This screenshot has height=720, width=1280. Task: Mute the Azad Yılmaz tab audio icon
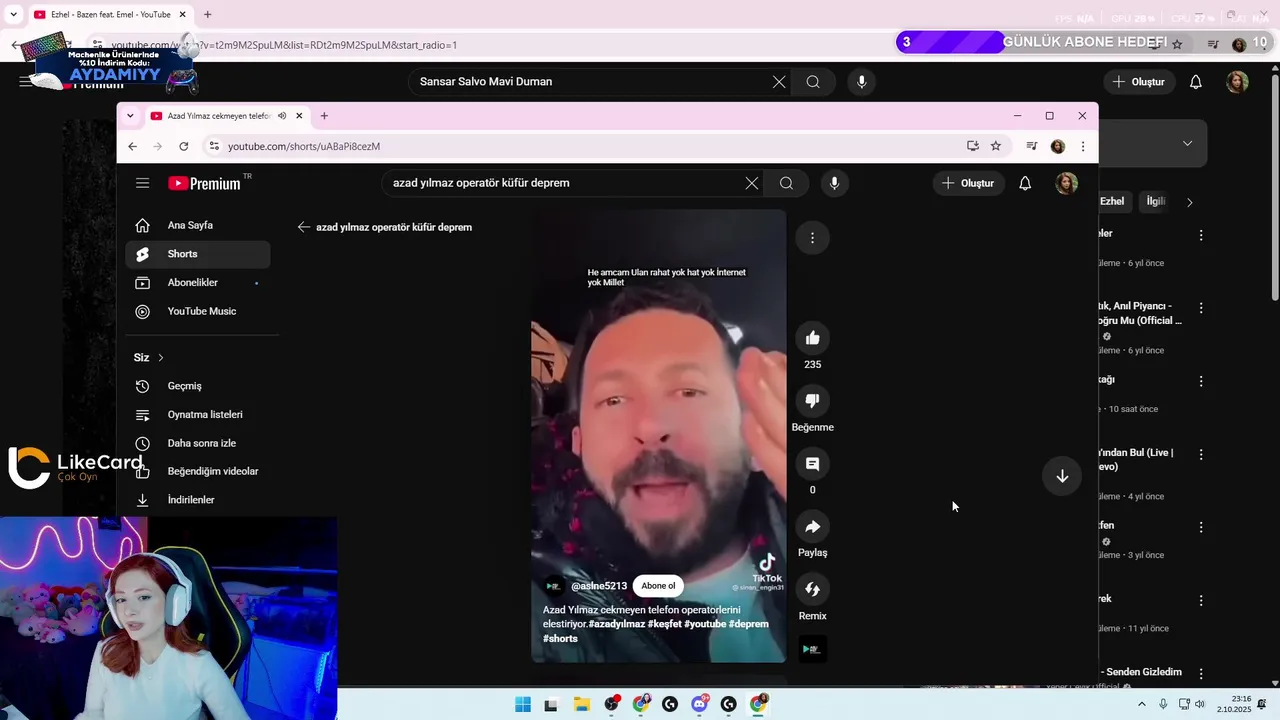point(282,116)
